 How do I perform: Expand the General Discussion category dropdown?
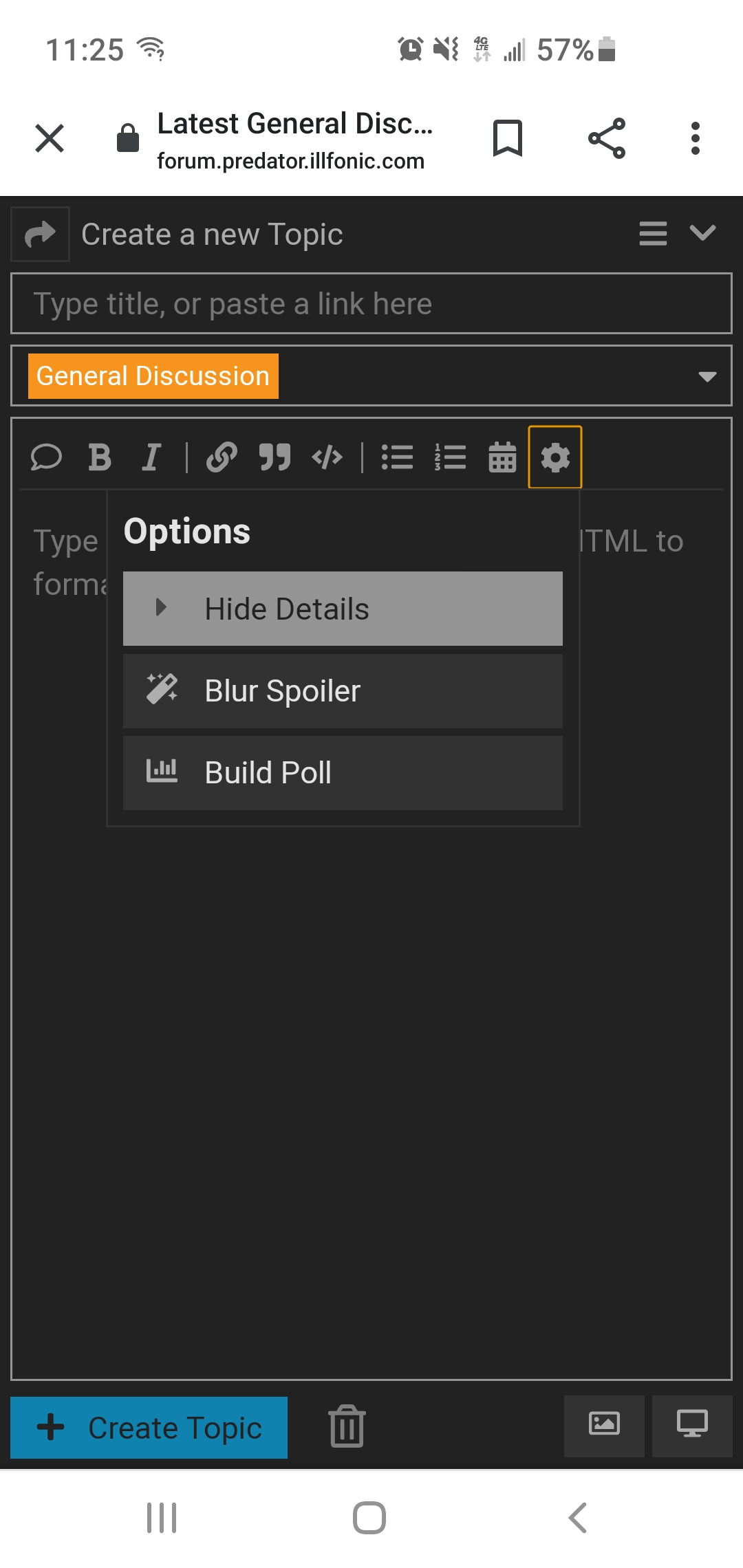[371, 376]
